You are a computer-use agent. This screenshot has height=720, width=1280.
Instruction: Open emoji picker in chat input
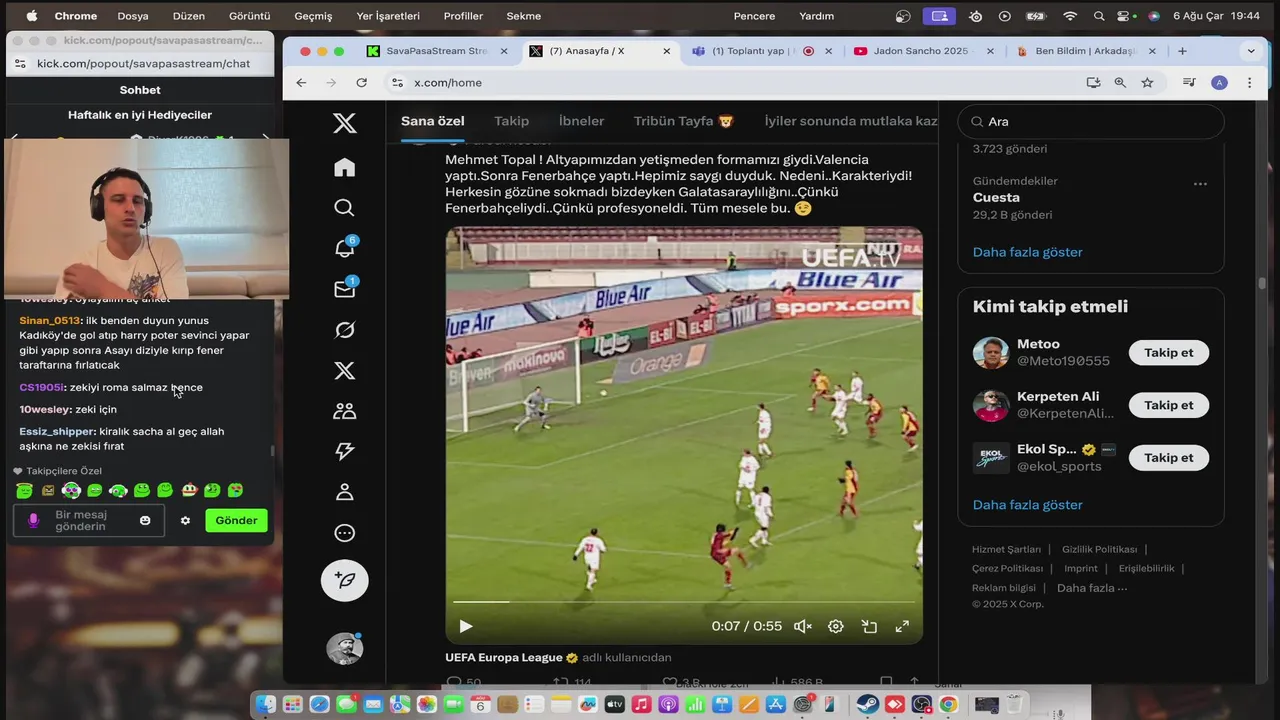click(x=145, y=520)
